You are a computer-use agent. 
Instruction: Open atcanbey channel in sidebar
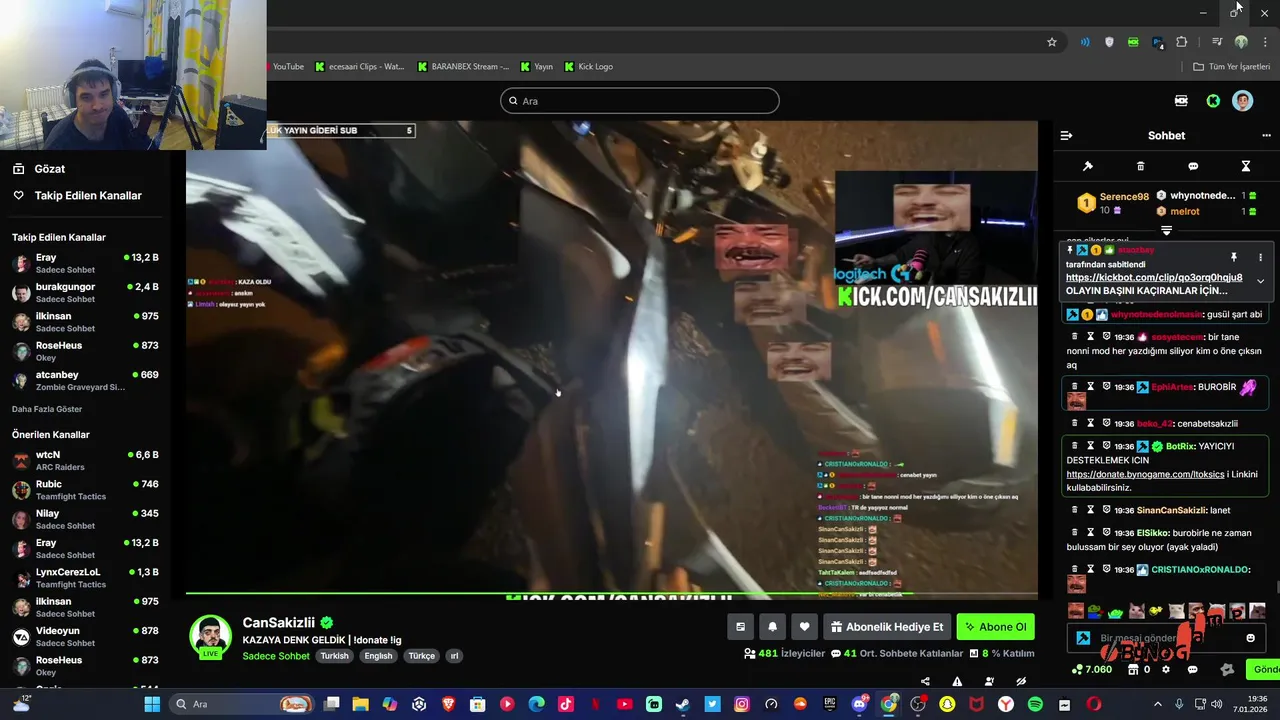[x=85, y=380]
